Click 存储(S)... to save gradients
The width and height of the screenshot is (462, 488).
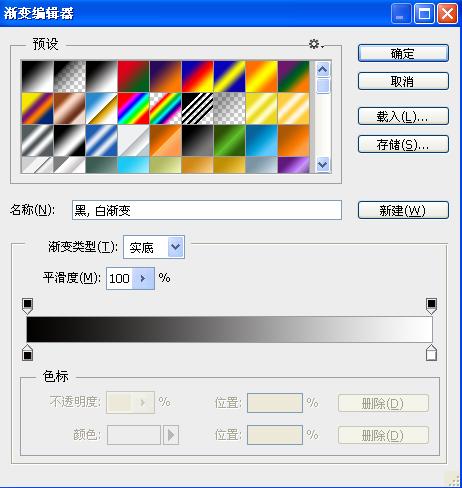(403, 144)
